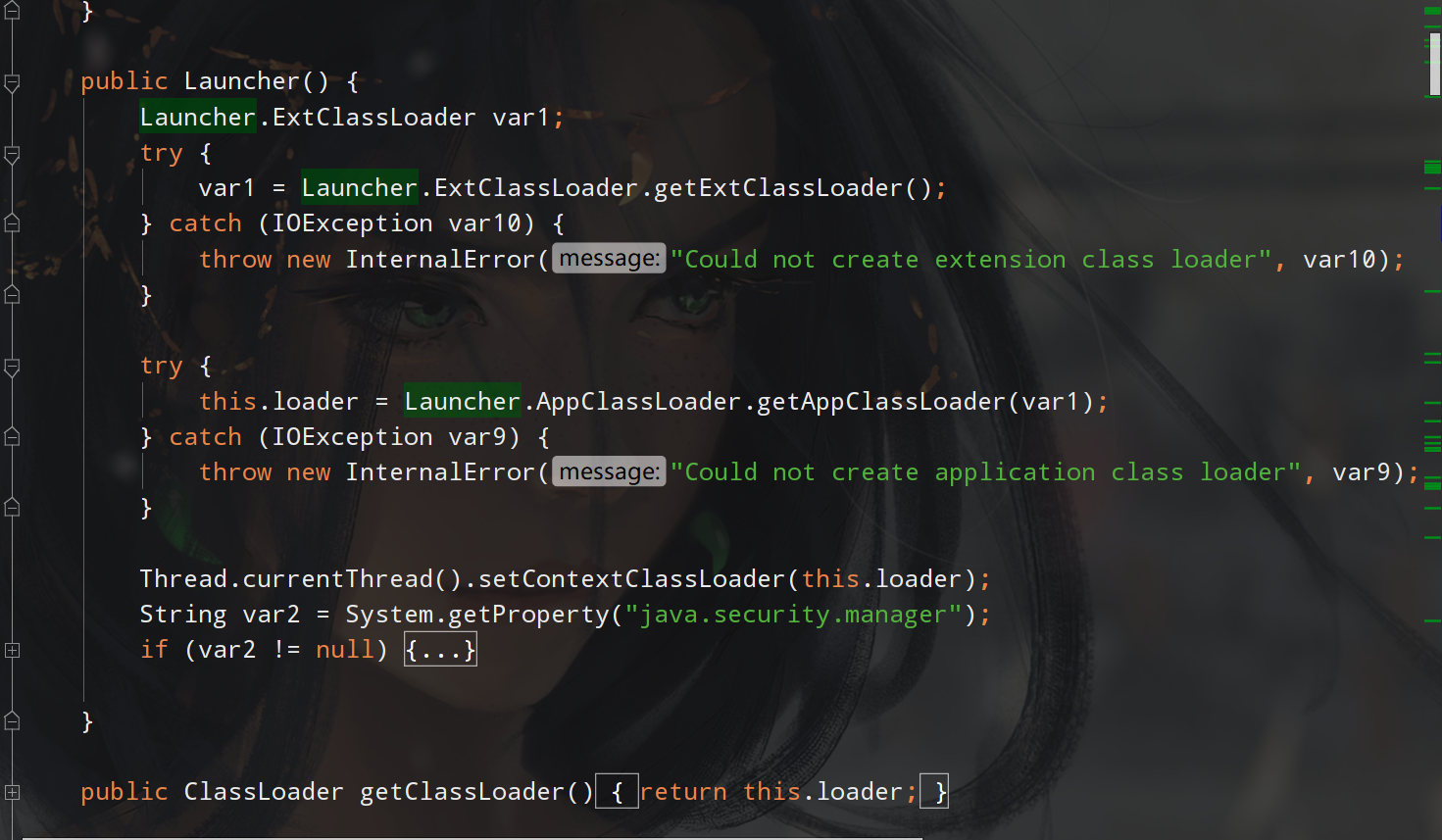Expand getClassLoader() method fold gutter icon
The height and width of the screenshot is (840, 1442).
pyautogui.click(x=12, y=792)
